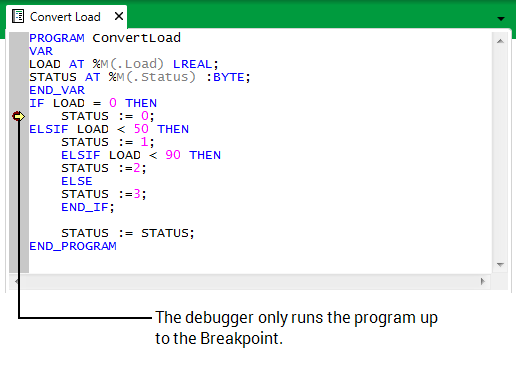Click the vertical scrollbar down arrow

coord(500,265)
